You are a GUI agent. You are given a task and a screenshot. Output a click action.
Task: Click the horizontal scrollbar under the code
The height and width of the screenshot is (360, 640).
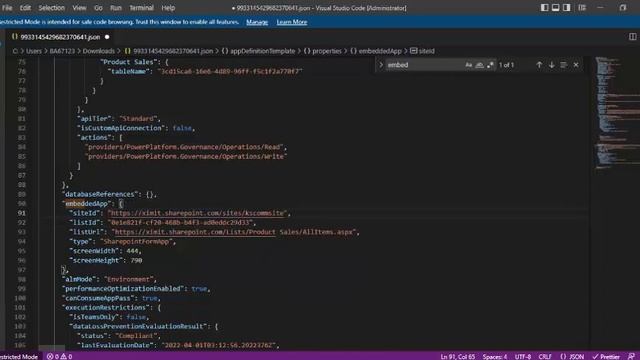(51, 348)
